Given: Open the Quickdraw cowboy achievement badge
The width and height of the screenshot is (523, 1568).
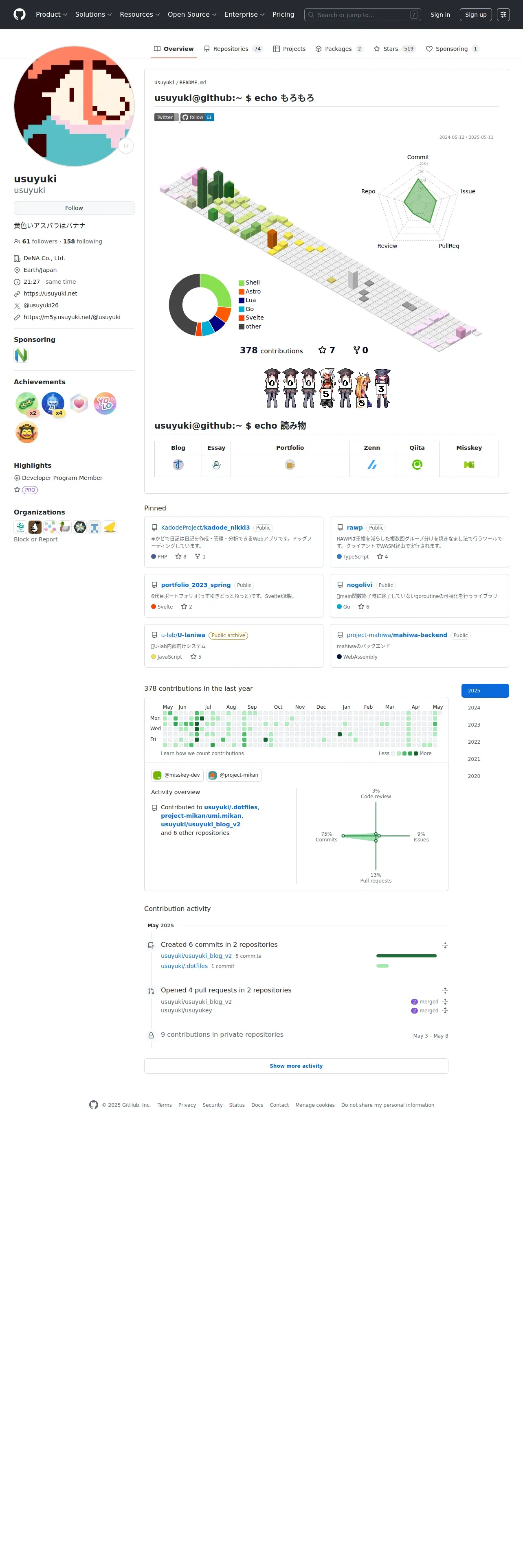Looking at the screenshot, I should click(27, 432).
